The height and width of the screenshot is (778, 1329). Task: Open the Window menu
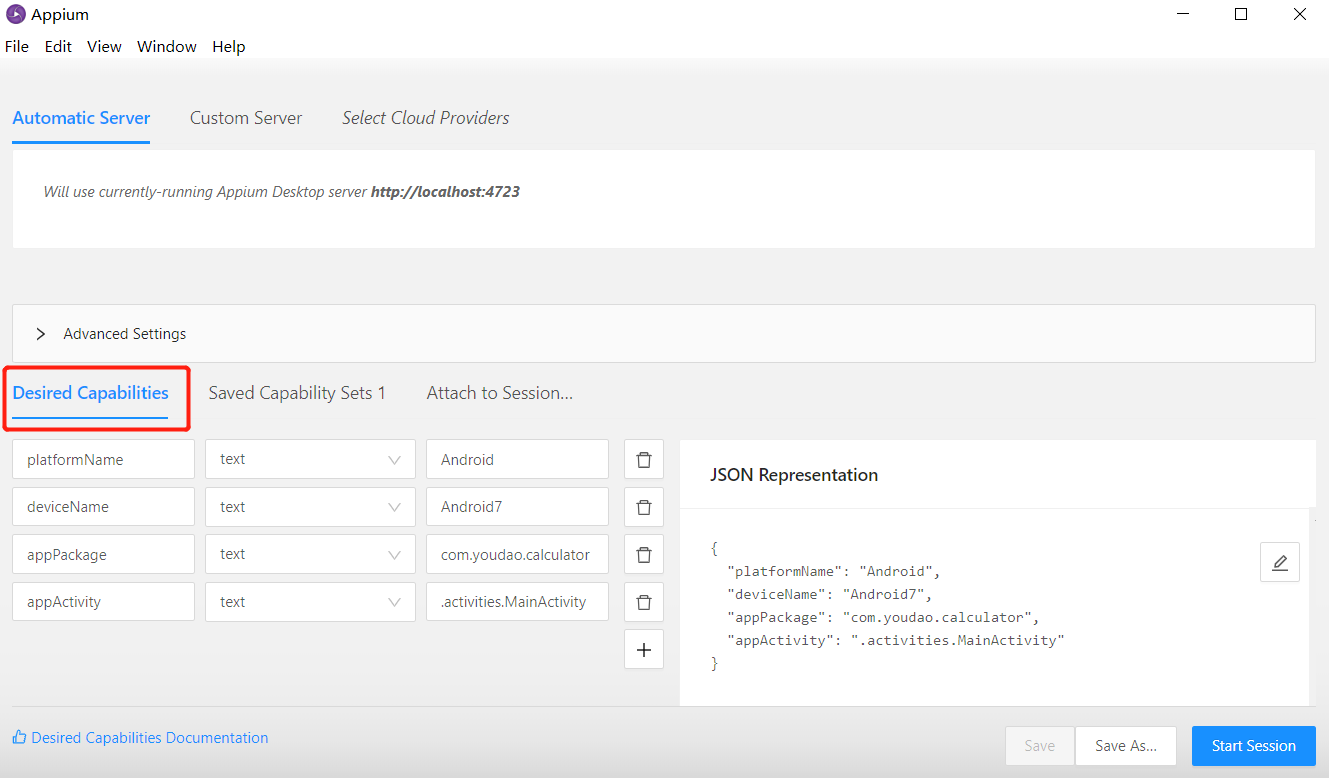166,47
